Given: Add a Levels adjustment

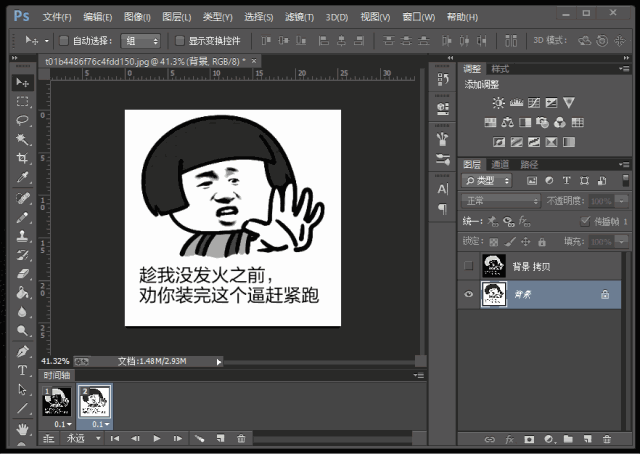Looking at the screenshot, I should click(516, 102).
